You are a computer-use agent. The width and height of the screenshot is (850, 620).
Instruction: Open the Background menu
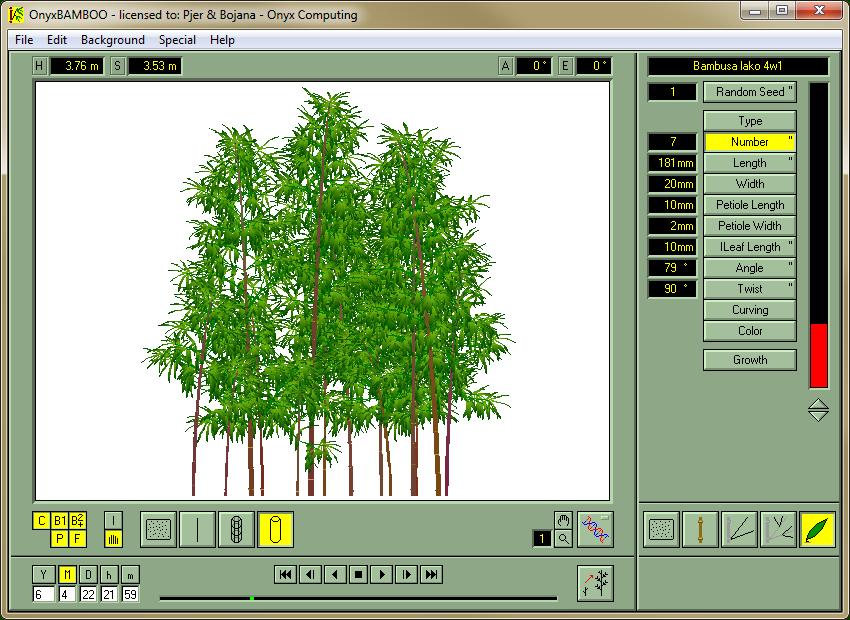click(113, 40)
